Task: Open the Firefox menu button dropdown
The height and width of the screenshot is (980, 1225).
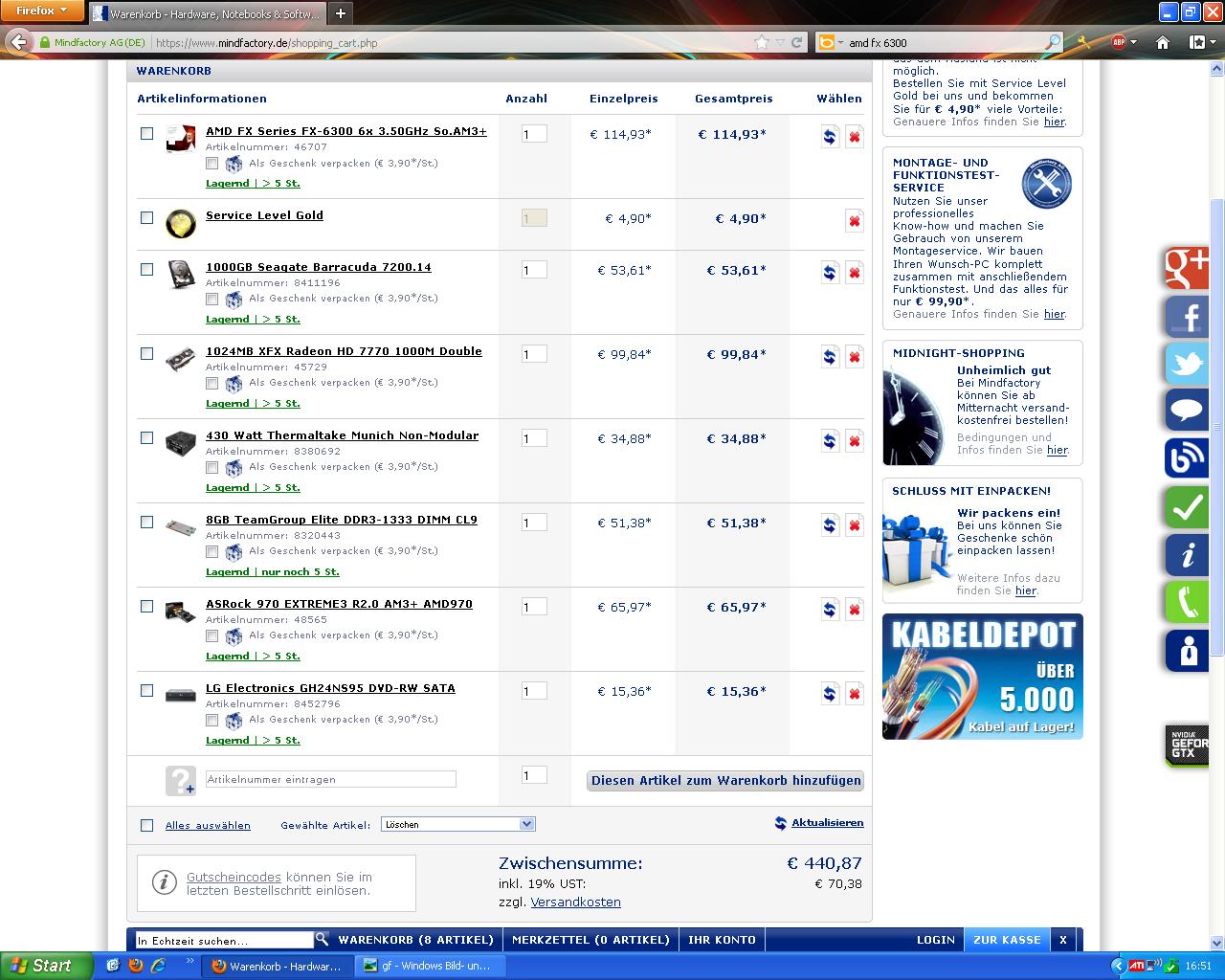Action: pyautogui.click(x=43, y=11)
